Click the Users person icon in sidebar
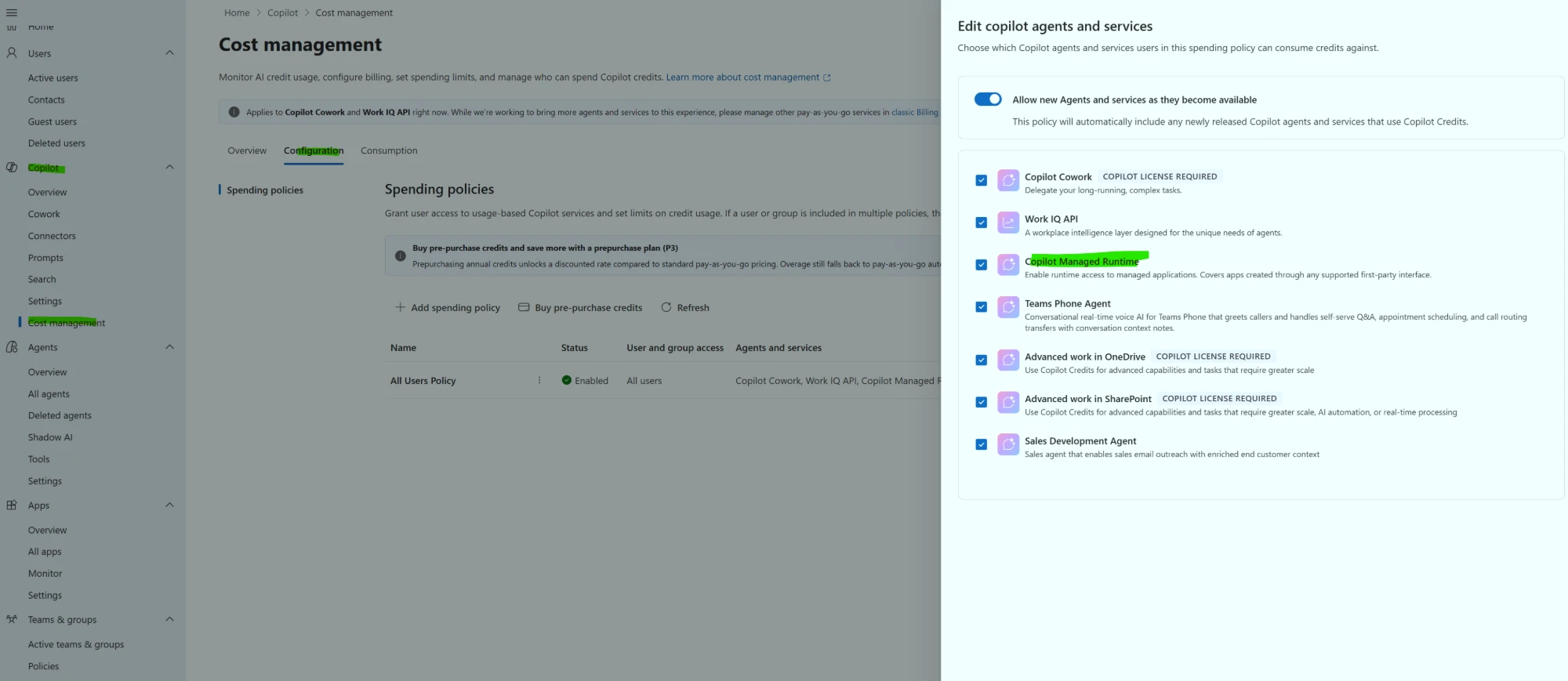Screen dimensions: 1568x681 click(x=12, y=53)
